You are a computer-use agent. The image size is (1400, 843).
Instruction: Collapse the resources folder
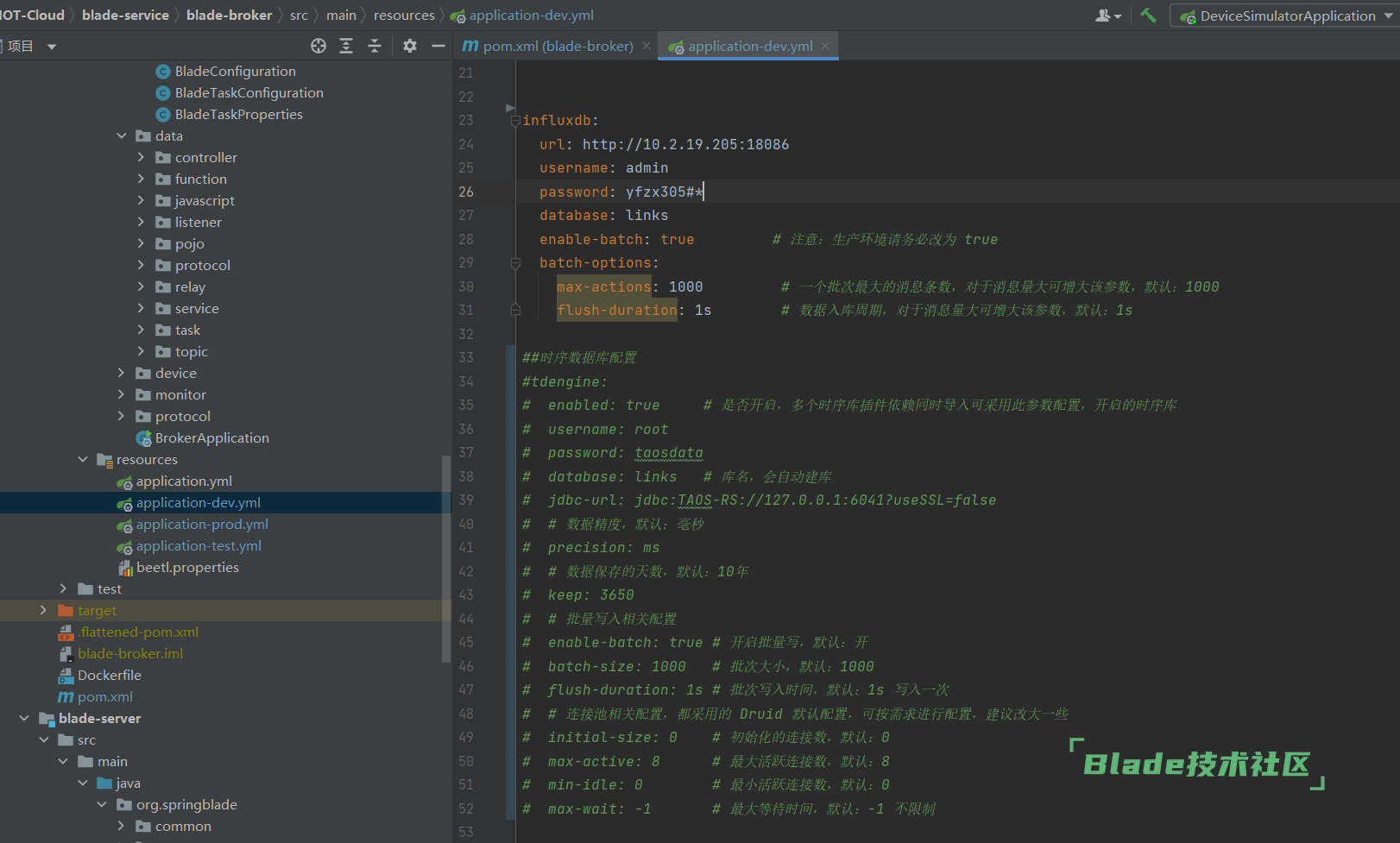[83, 459]
